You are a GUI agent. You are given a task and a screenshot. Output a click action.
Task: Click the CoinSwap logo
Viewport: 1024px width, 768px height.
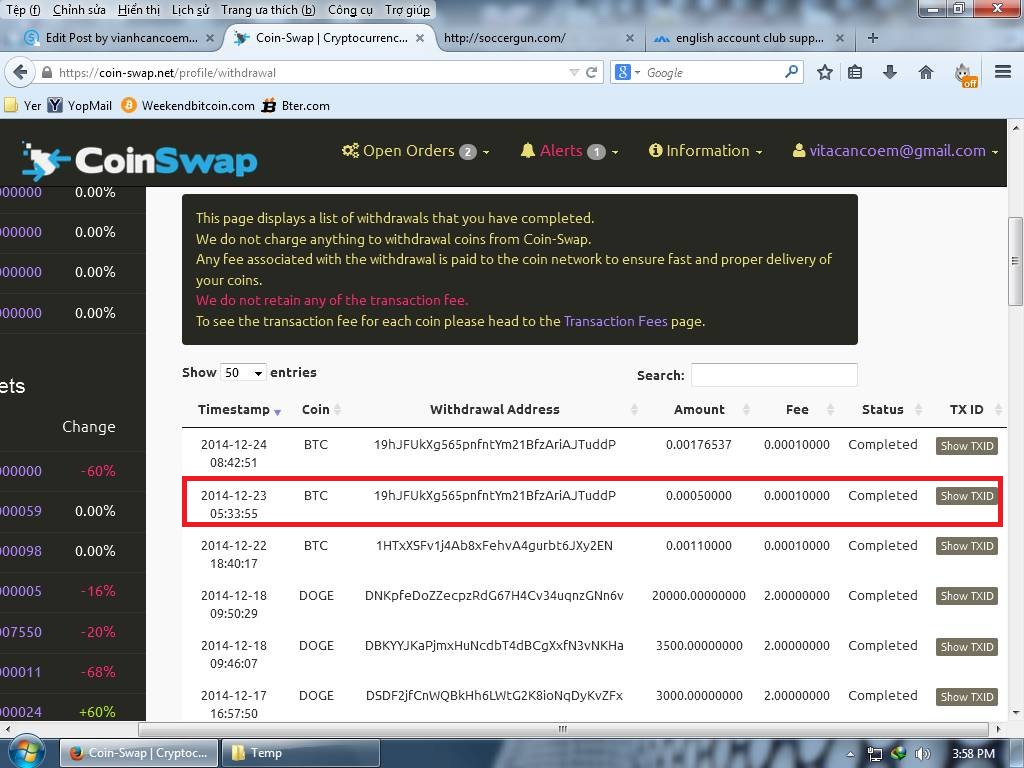point(140,161)
